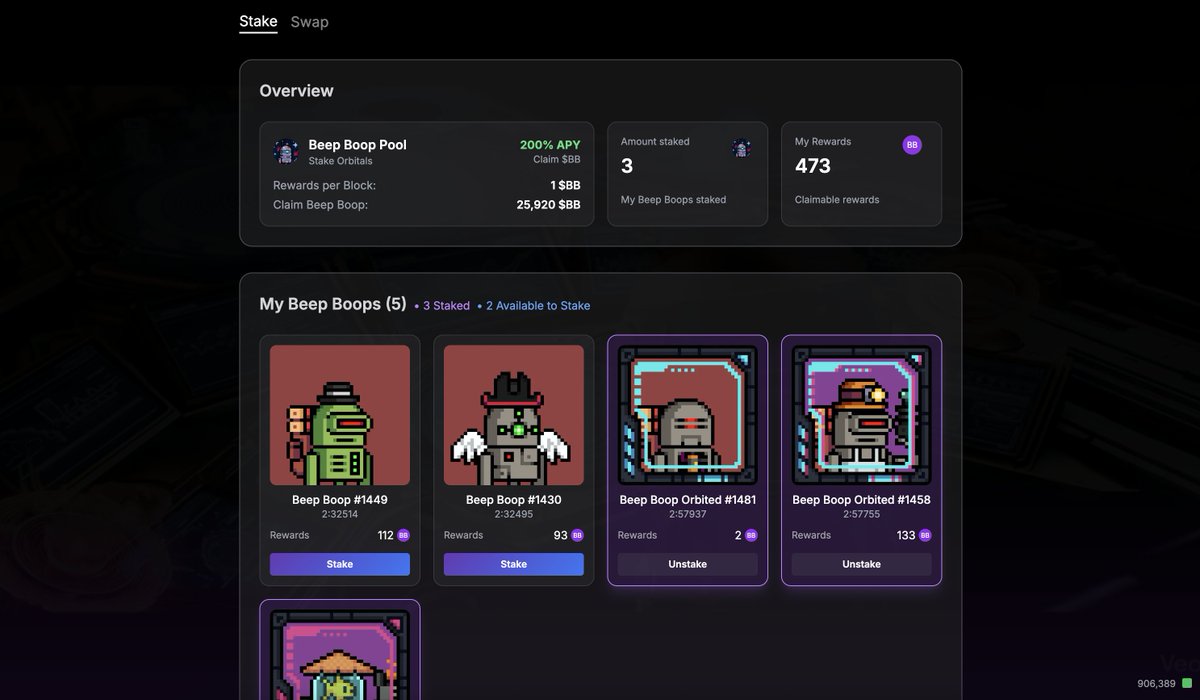1200x700 pixels.
Task: Click the robot icon beside Amount staked
Action: [x=741, y=148]
